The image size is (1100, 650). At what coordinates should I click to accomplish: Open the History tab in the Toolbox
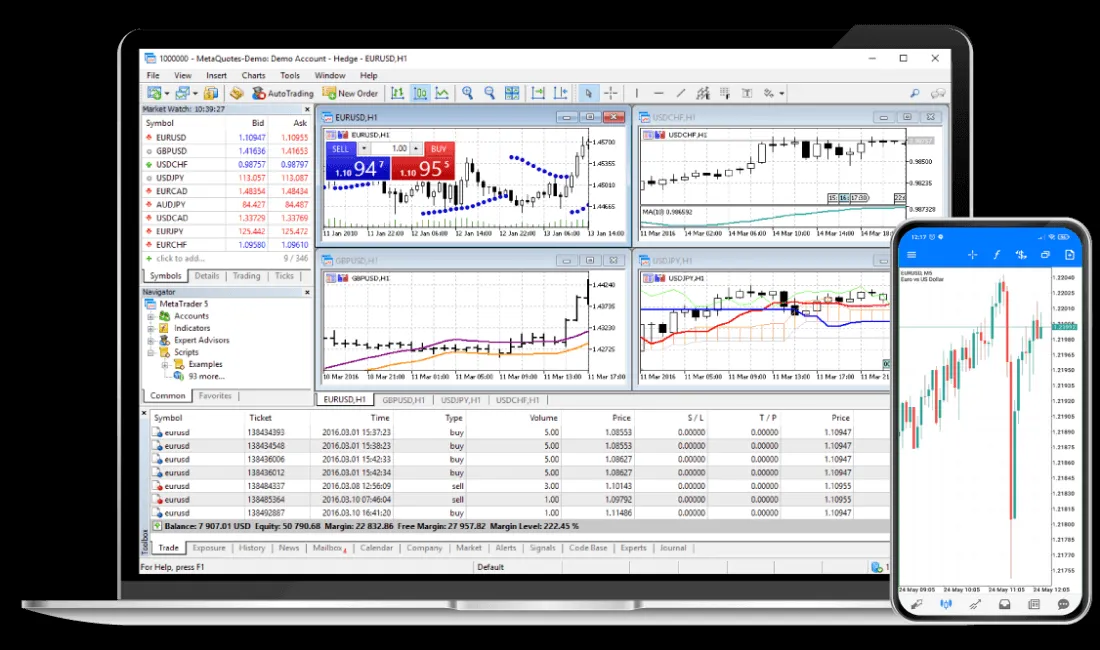[x=251, y=548]
